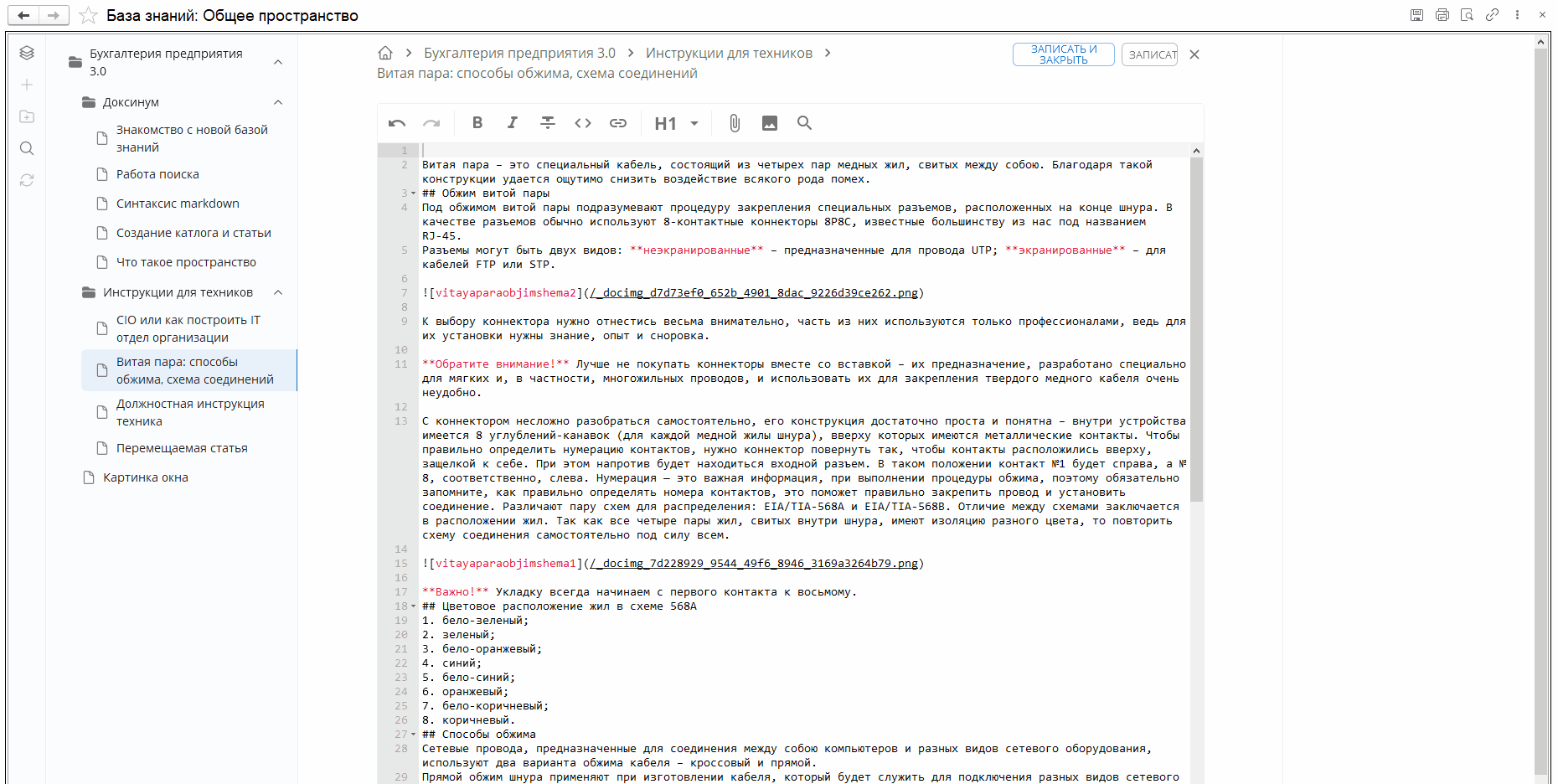Attach a file using the paperclip icon
Image resolution: width=1558 pixels, height=784 pixels.
tap(734, 123)
